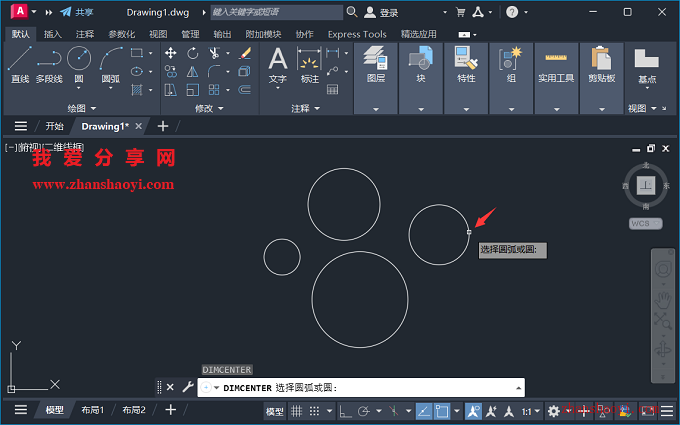Click the Sign in (登录) button

382,13
